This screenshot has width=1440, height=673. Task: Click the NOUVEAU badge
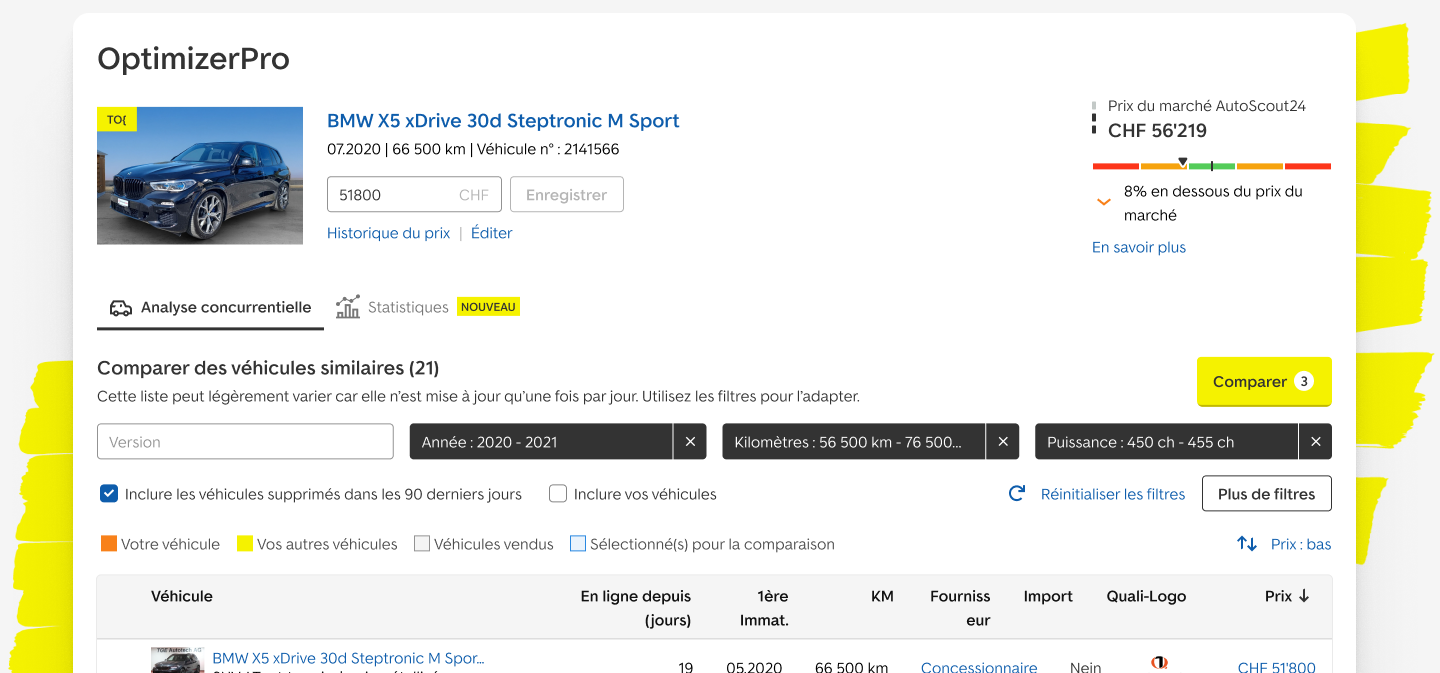click(x=488, y=307)
